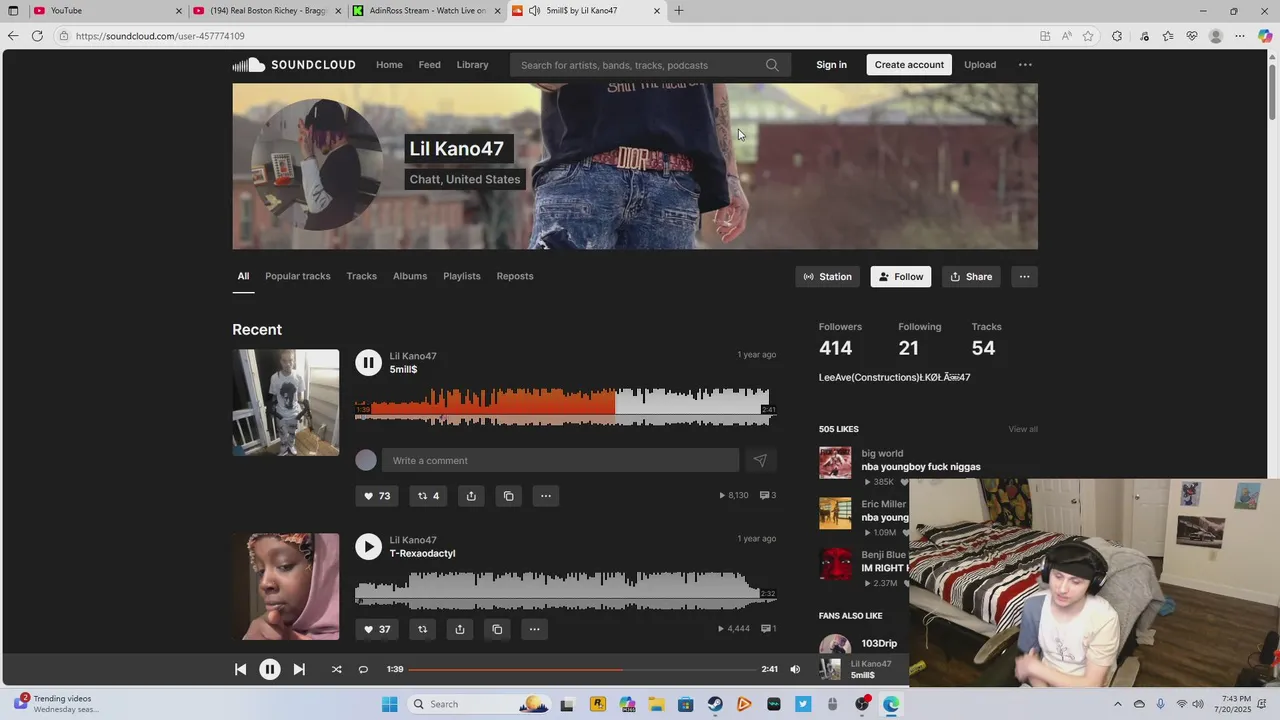
Task: Like the 5mill$ track with 73 likes
Action: pos(377,496)
